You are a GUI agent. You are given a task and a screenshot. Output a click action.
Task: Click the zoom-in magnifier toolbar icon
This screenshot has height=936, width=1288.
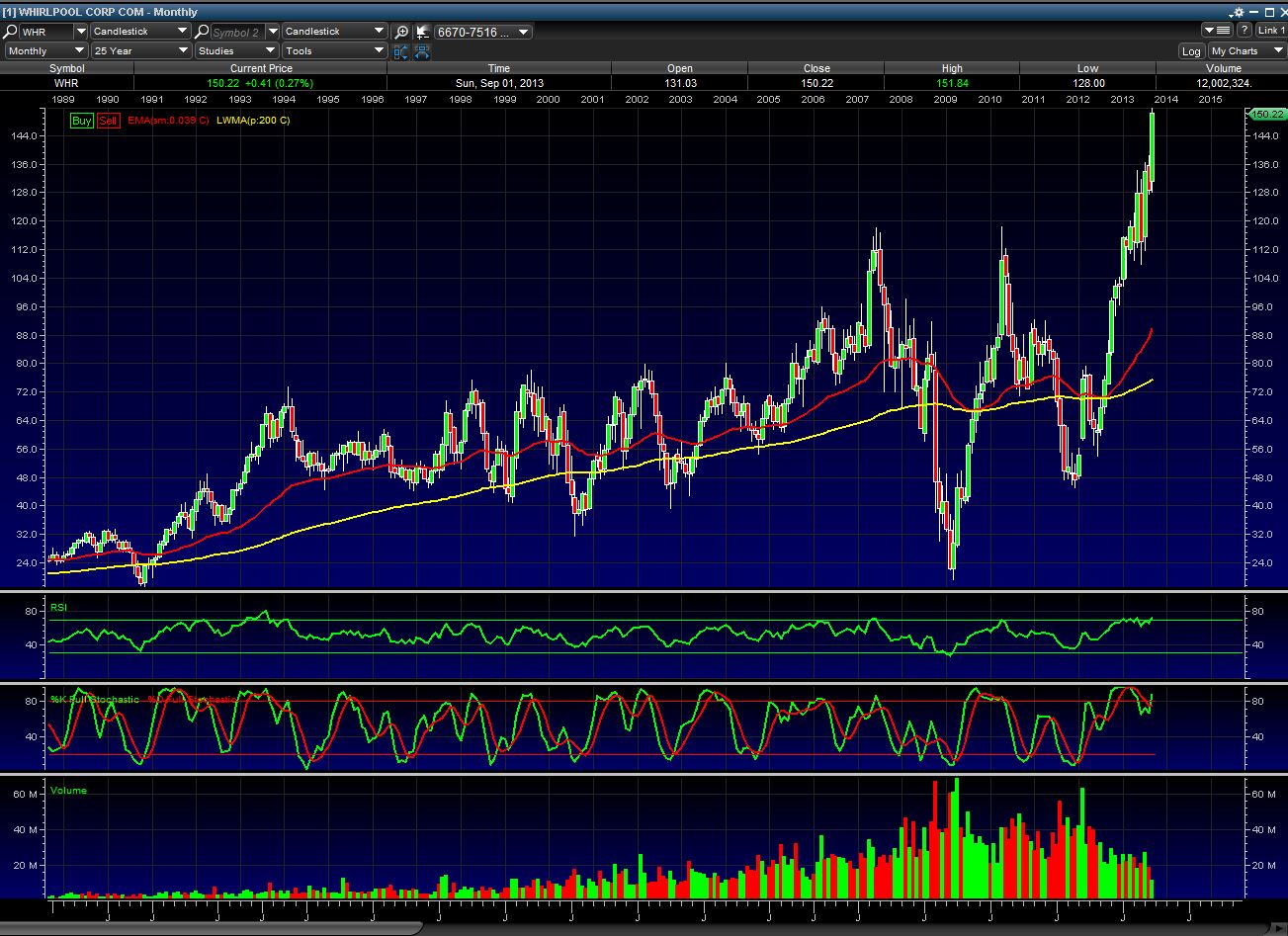pyautogui.click(x=401, y=32)
